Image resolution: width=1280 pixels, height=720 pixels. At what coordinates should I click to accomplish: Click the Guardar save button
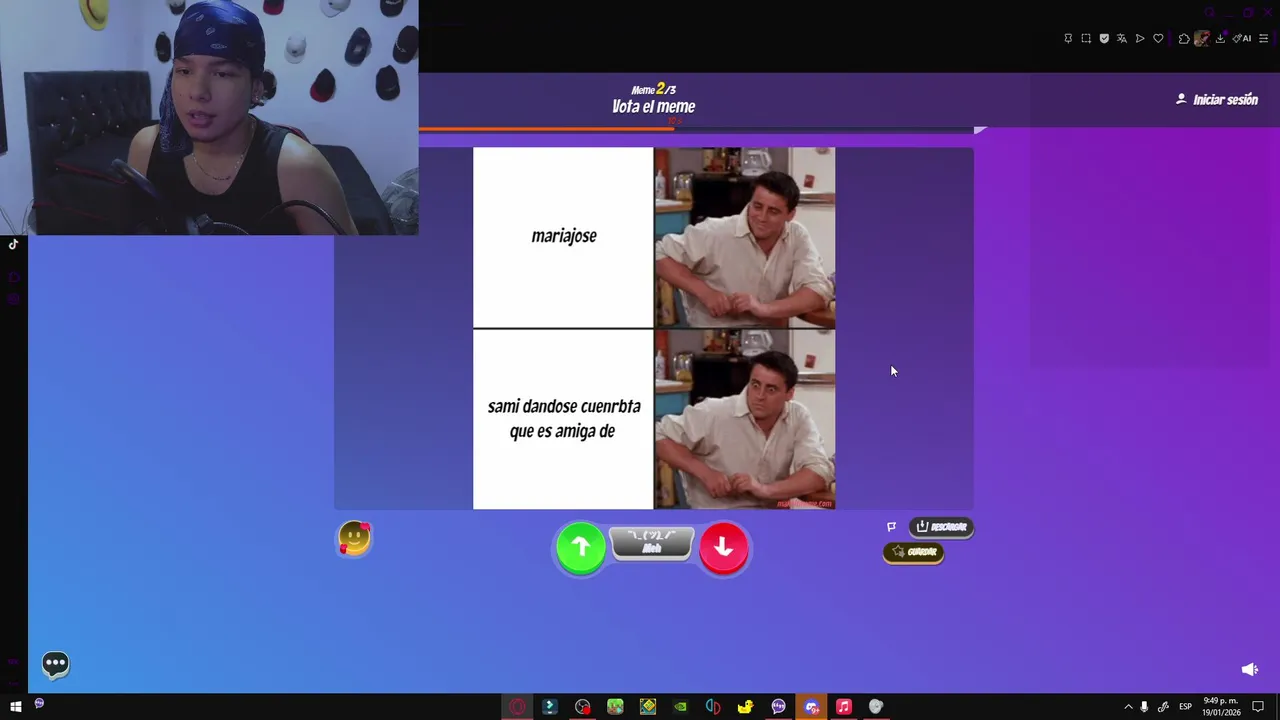coord(914,552)
